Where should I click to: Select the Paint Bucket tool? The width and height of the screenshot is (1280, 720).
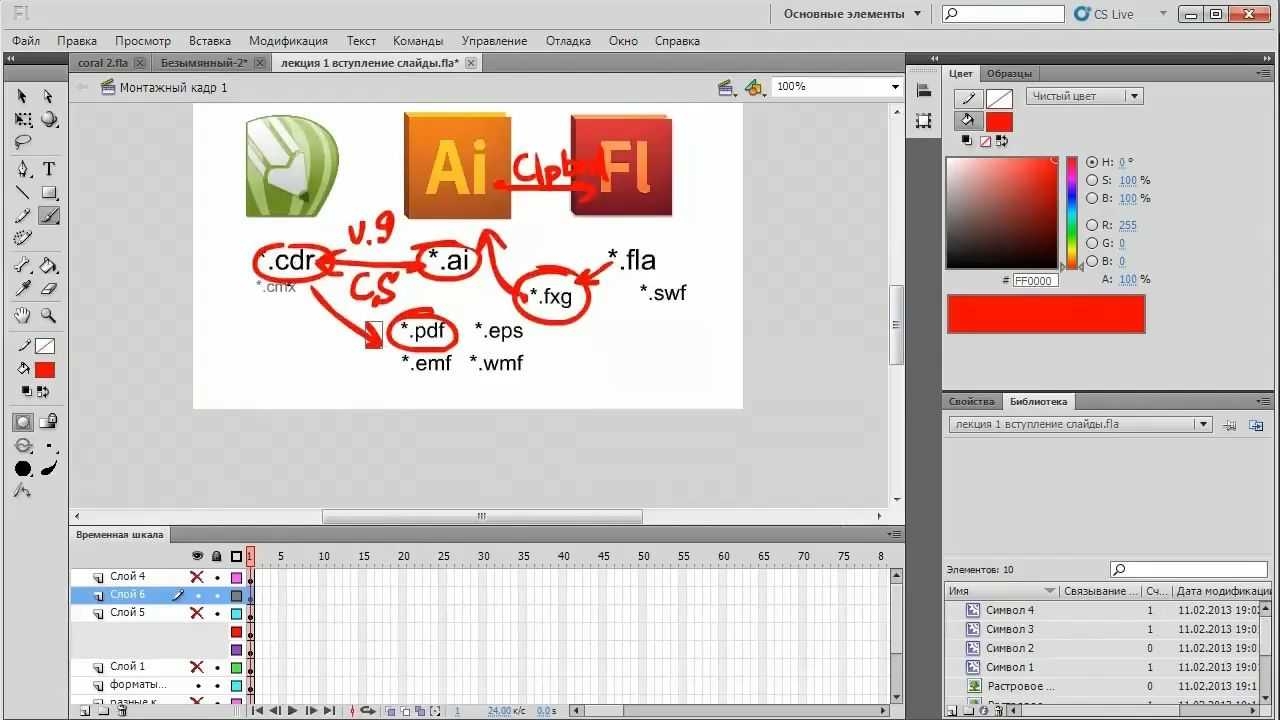pyautogui.click(x=48, y=266)
